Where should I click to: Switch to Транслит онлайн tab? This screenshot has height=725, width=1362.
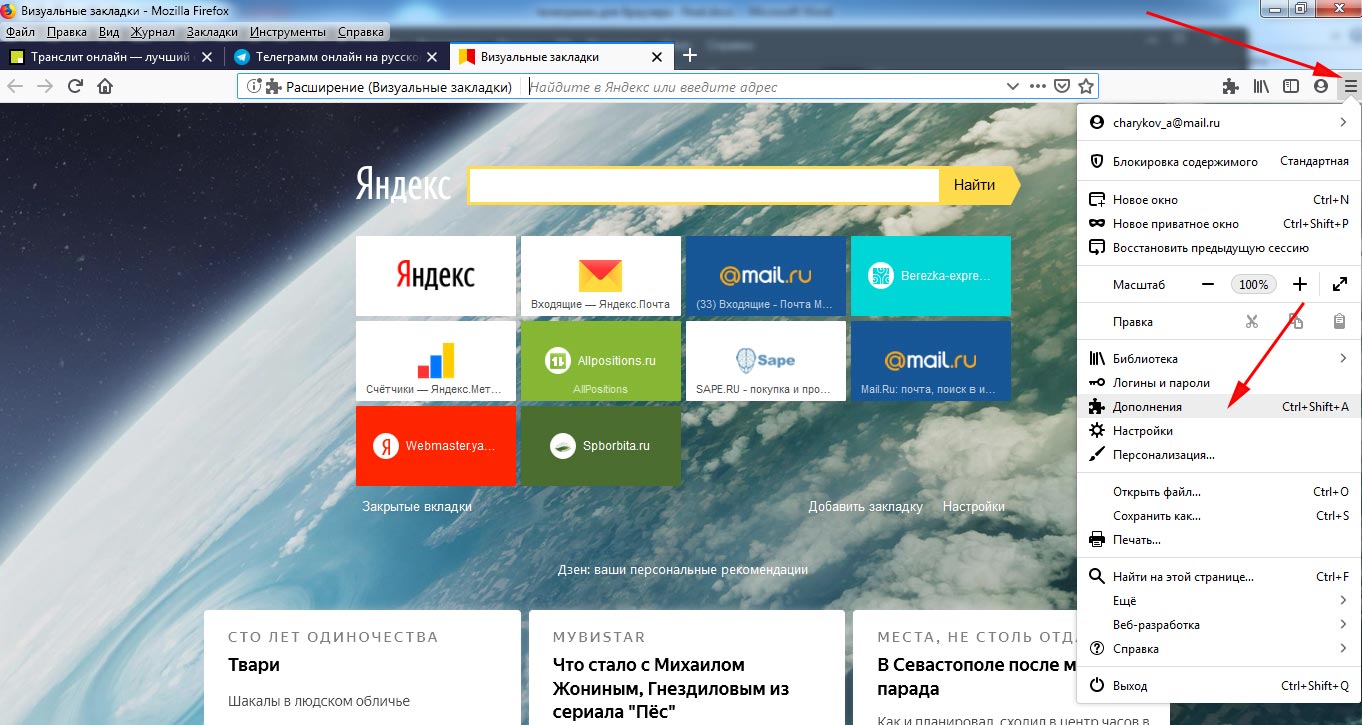[111, 57]
